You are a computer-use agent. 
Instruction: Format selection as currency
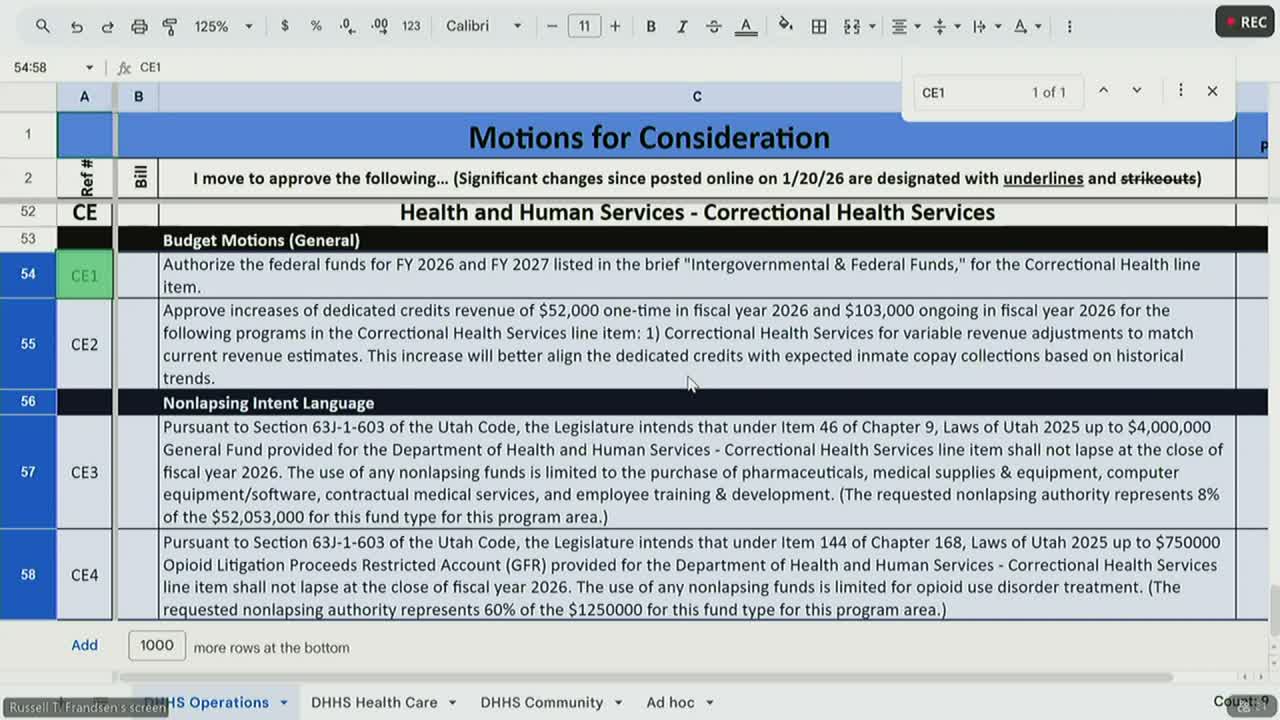pos(285,26)
